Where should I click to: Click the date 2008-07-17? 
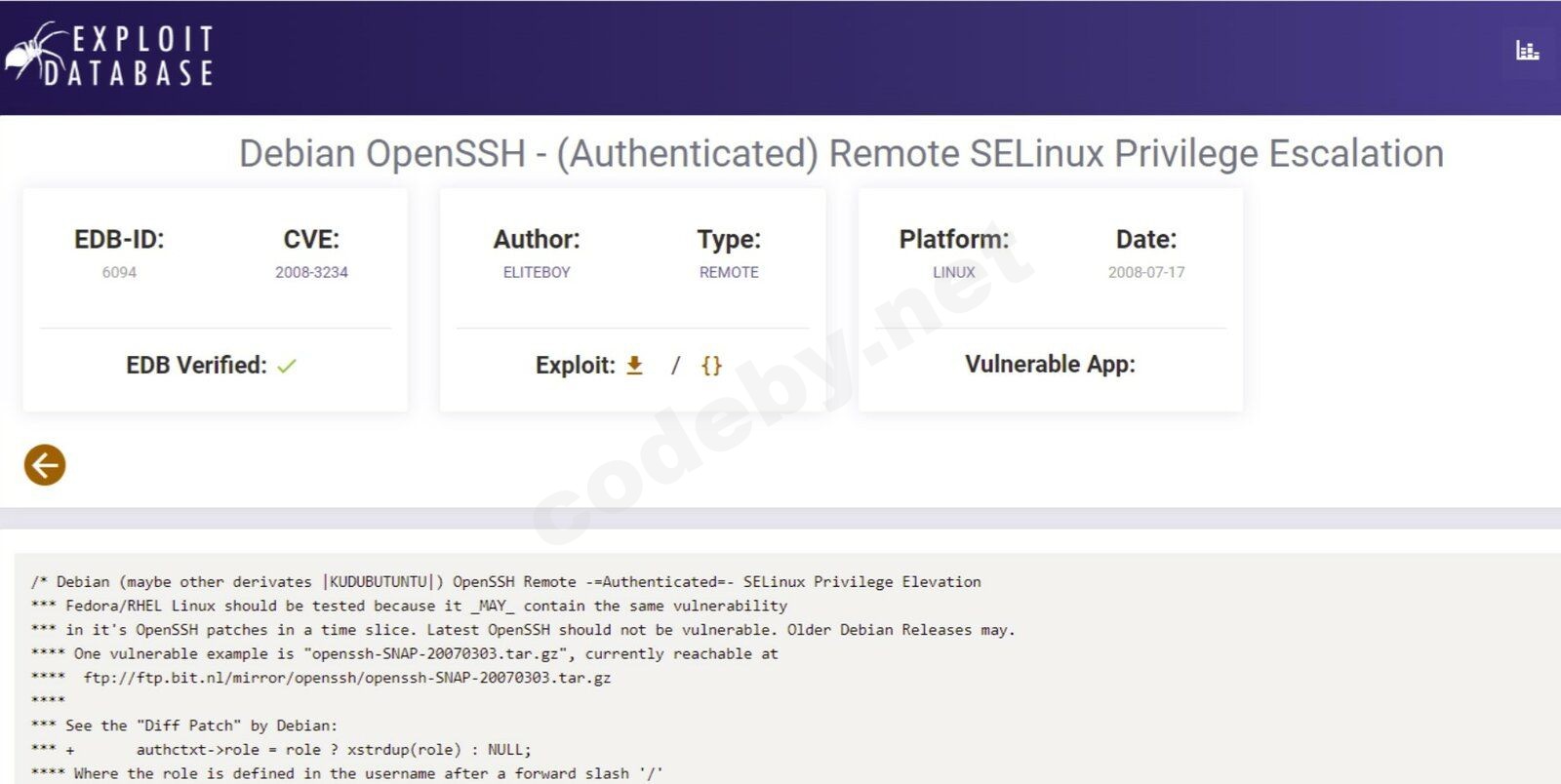pos(1146,272)
